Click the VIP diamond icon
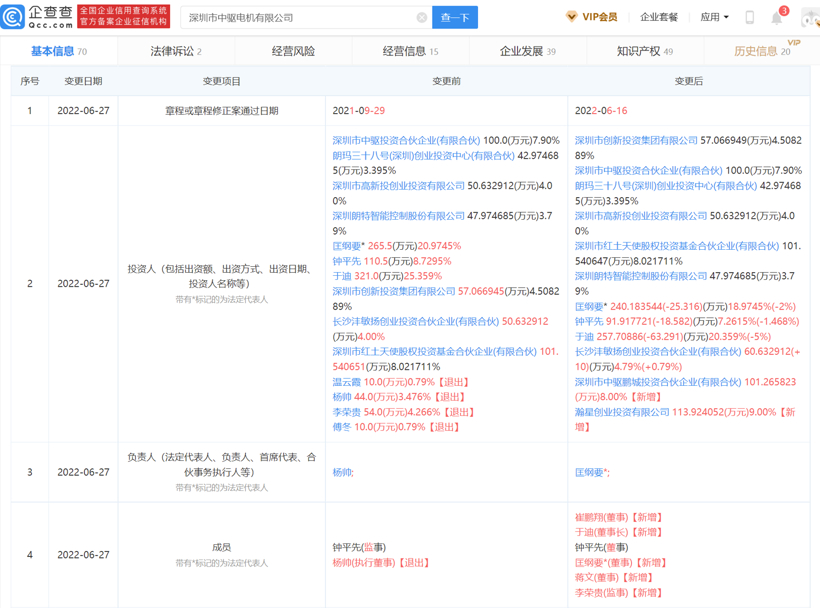This screenshot has height=608, width=820. (x=571, y=17)
